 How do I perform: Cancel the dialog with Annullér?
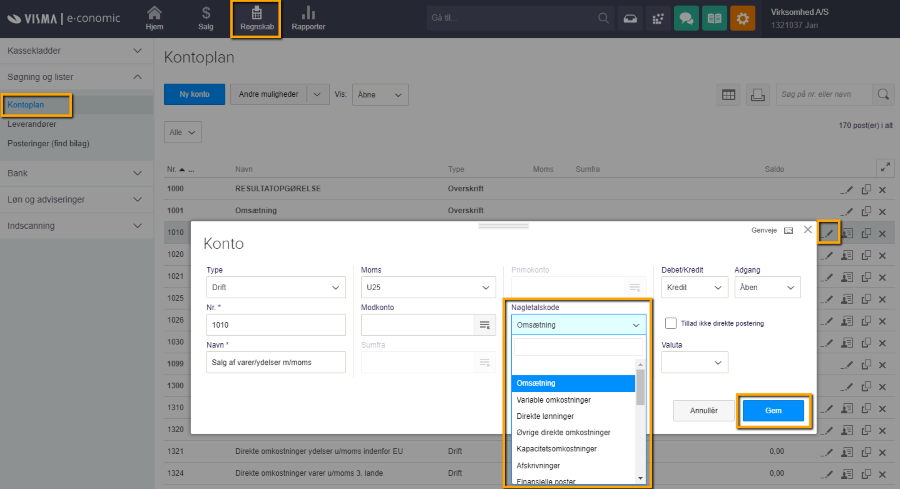(x=703, y=411)
